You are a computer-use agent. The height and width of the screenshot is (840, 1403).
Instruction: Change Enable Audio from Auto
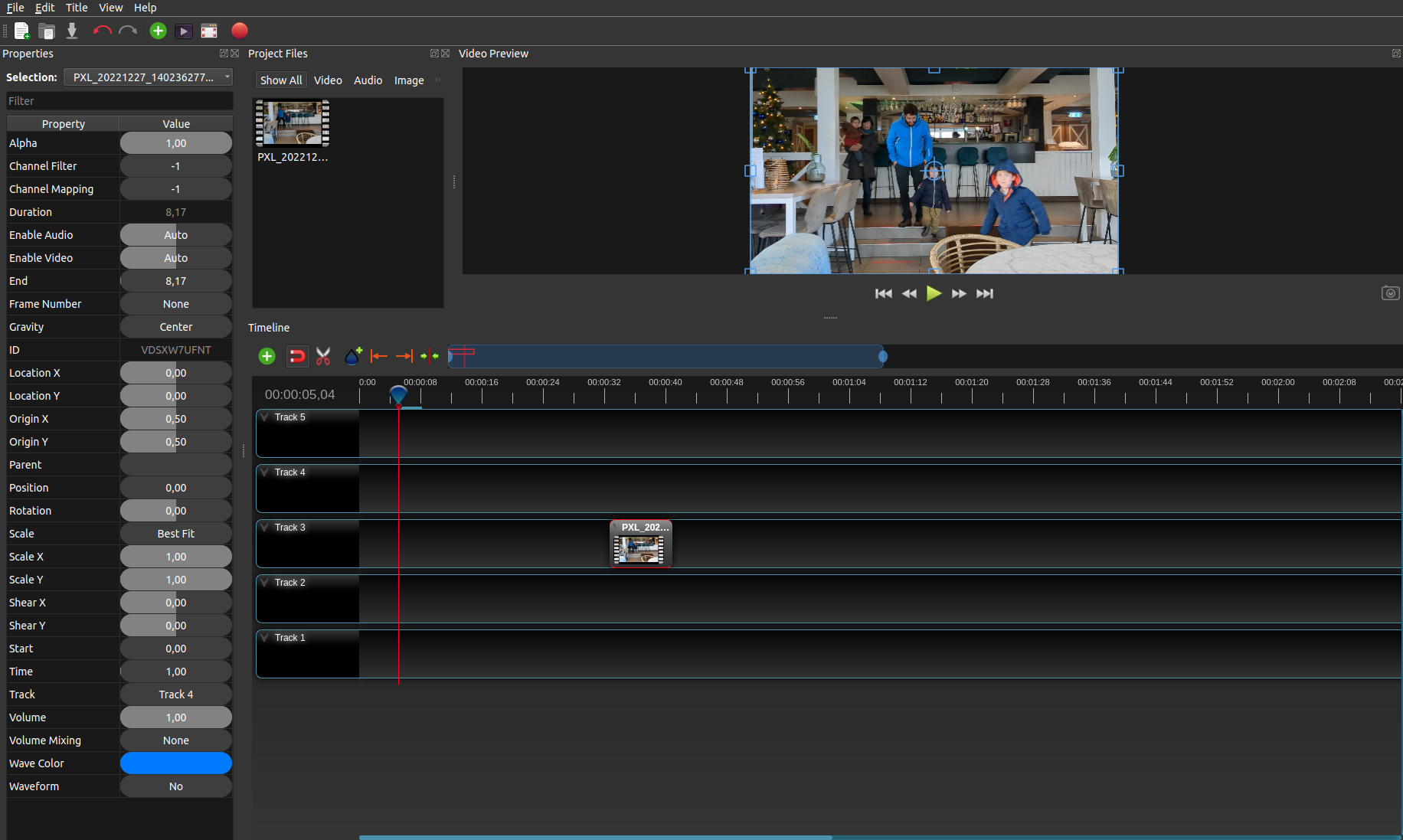click(175, 234)
